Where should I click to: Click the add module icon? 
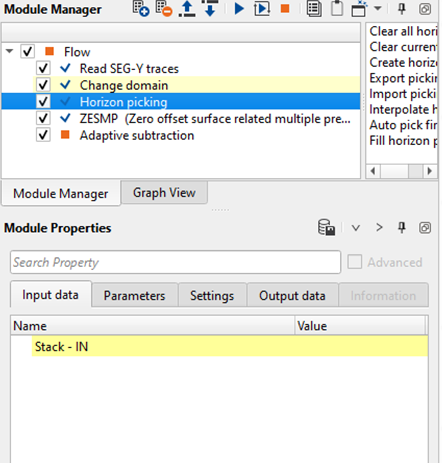141,8
